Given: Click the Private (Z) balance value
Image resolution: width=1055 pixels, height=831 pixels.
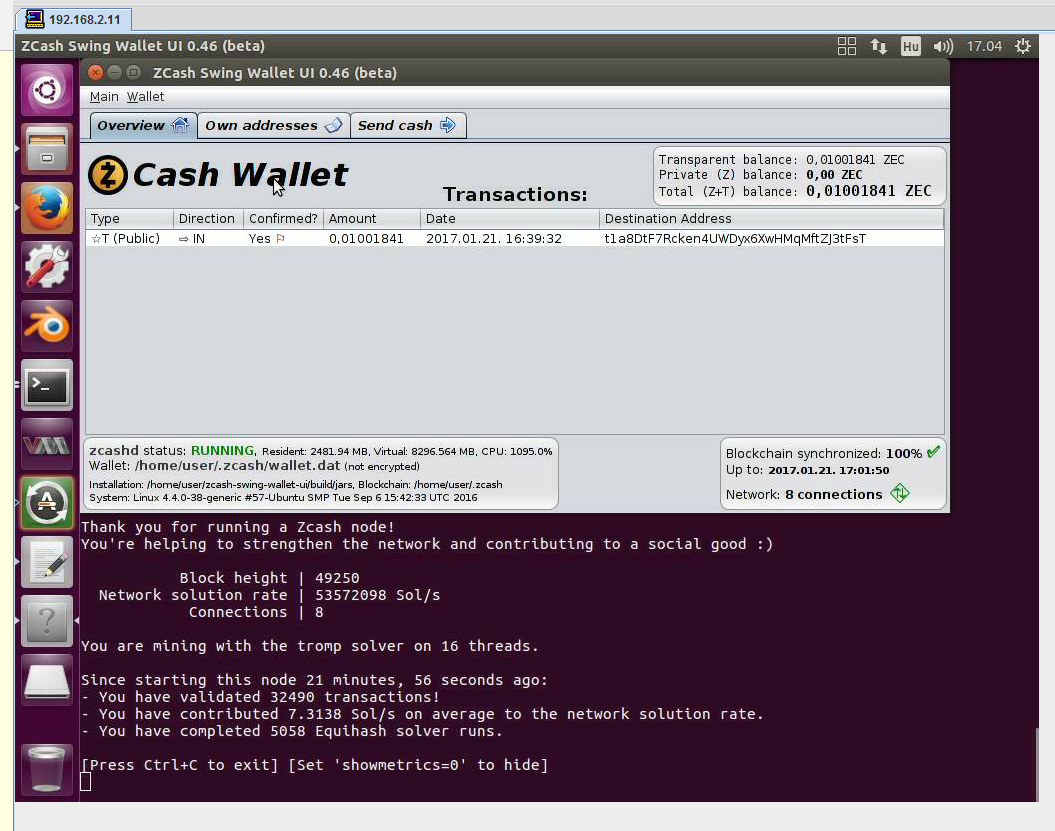Looking at the screenshot, I should pyautogui.click(x=834, y=175).
